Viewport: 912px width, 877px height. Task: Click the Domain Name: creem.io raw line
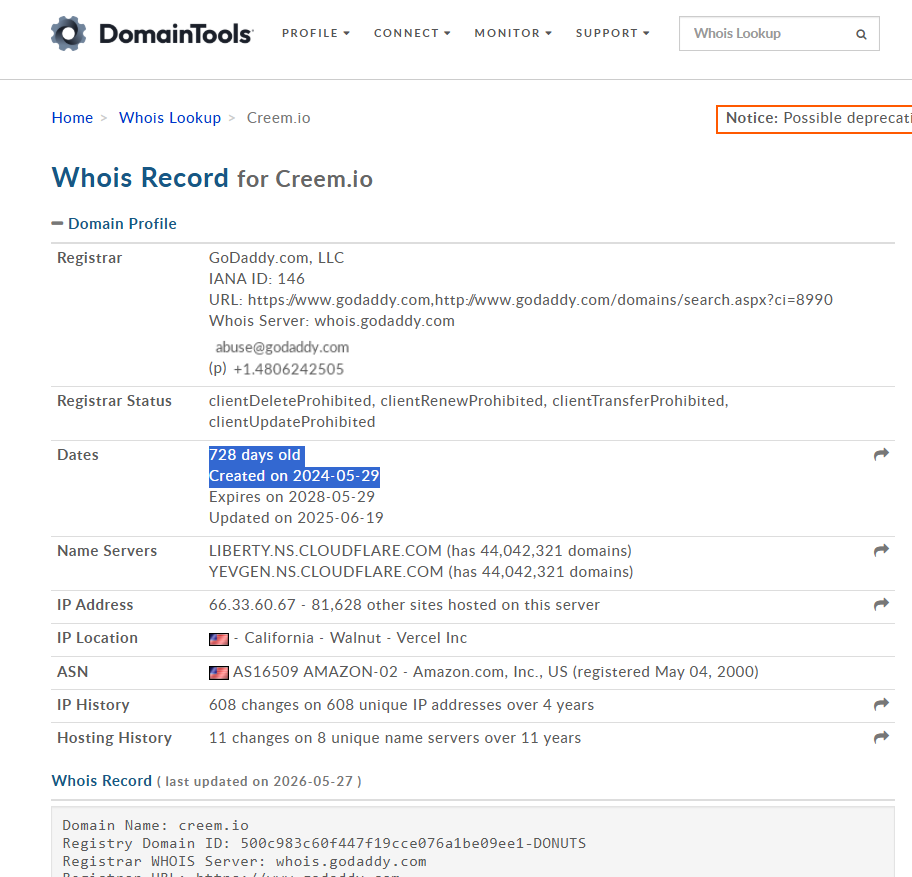click(155, 825)
